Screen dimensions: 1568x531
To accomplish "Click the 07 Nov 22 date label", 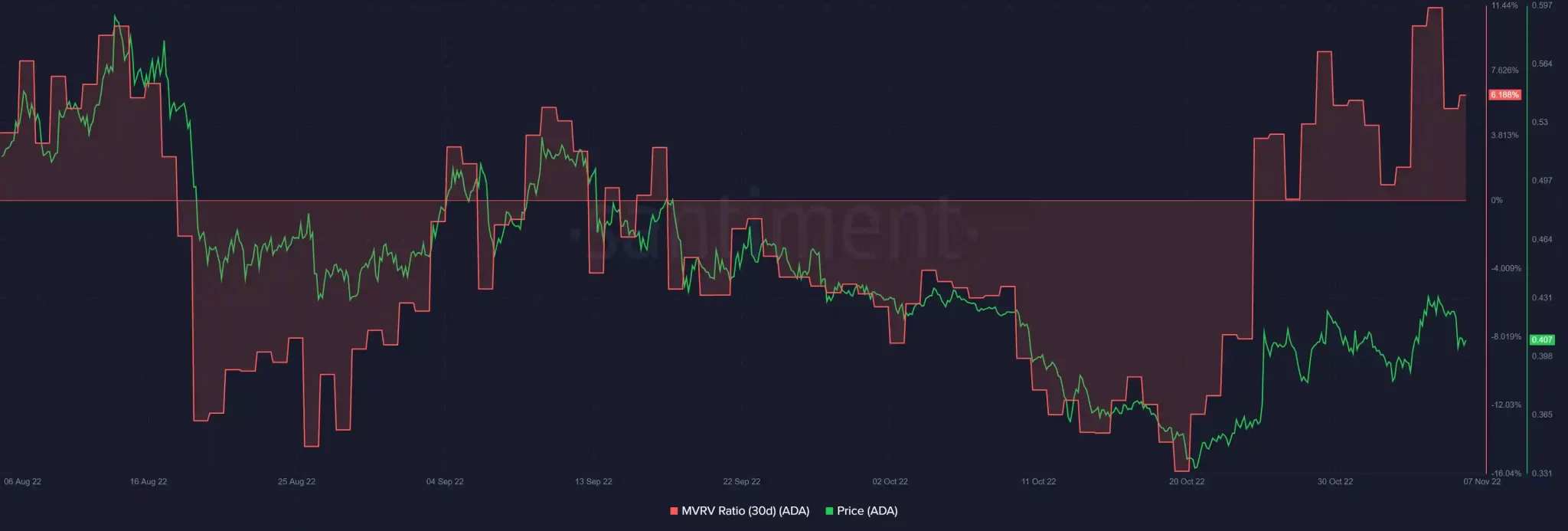I will [x=1481, y=482].
